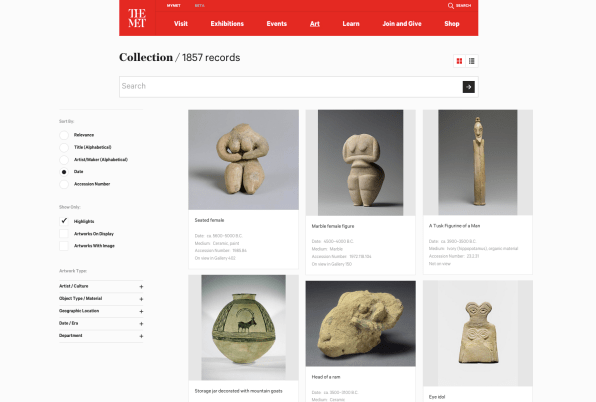This screenshot has height=402, width=596.
Task: Go to Join and Give
Action: click(402, 24)
